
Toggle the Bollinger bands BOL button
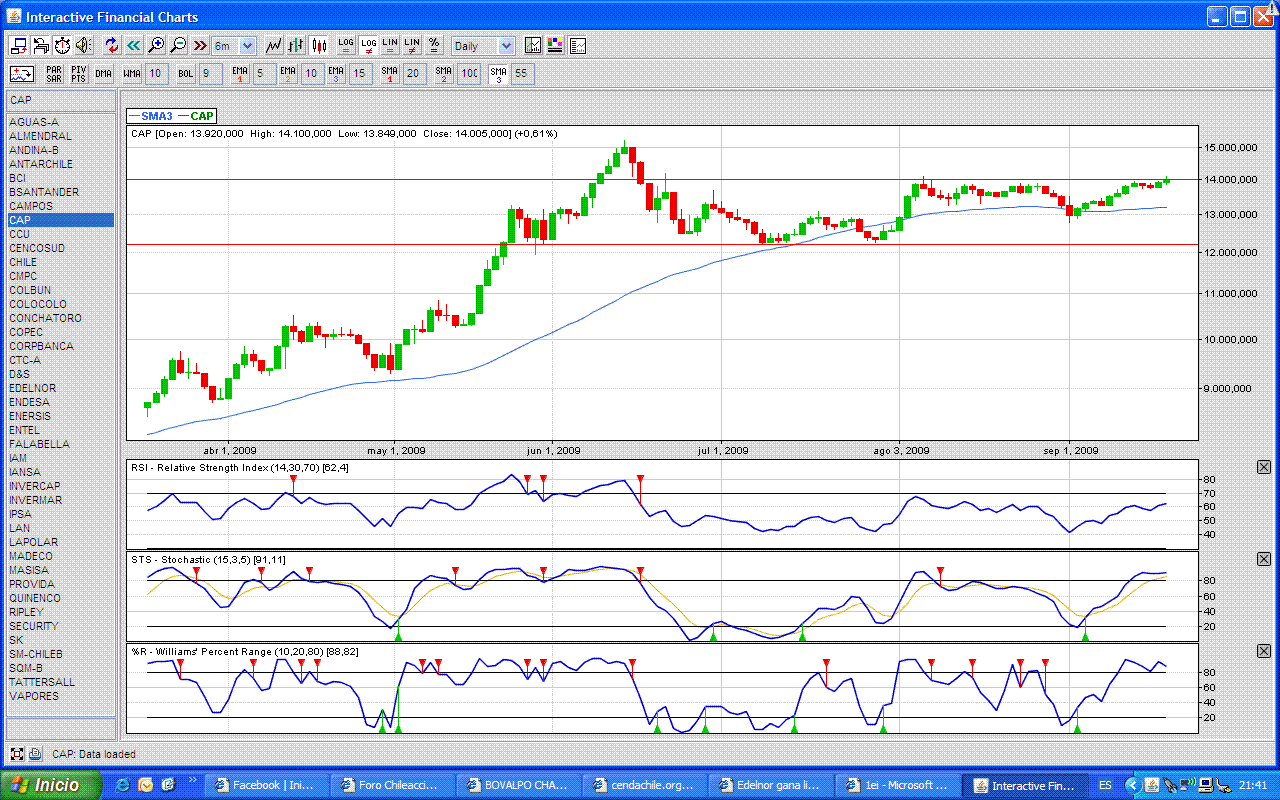[186, 74]
